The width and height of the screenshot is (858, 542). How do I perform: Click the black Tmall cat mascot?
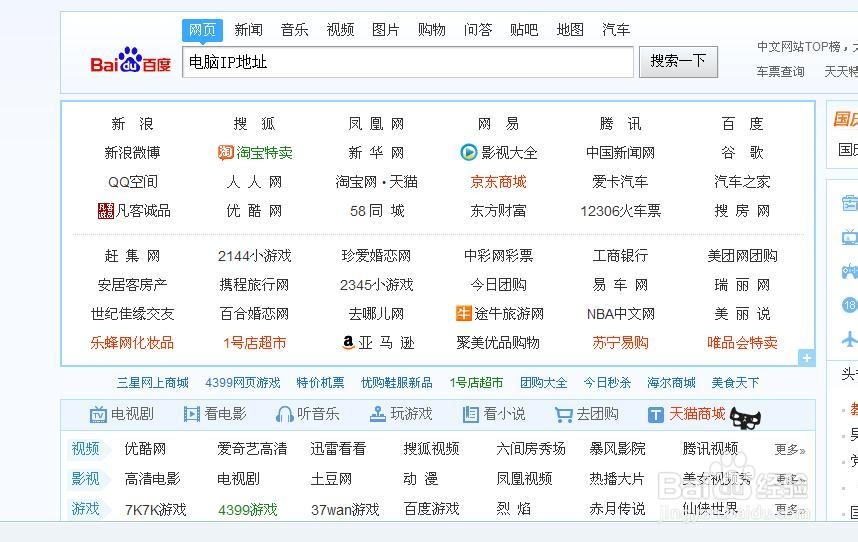[x=745, y=418]
